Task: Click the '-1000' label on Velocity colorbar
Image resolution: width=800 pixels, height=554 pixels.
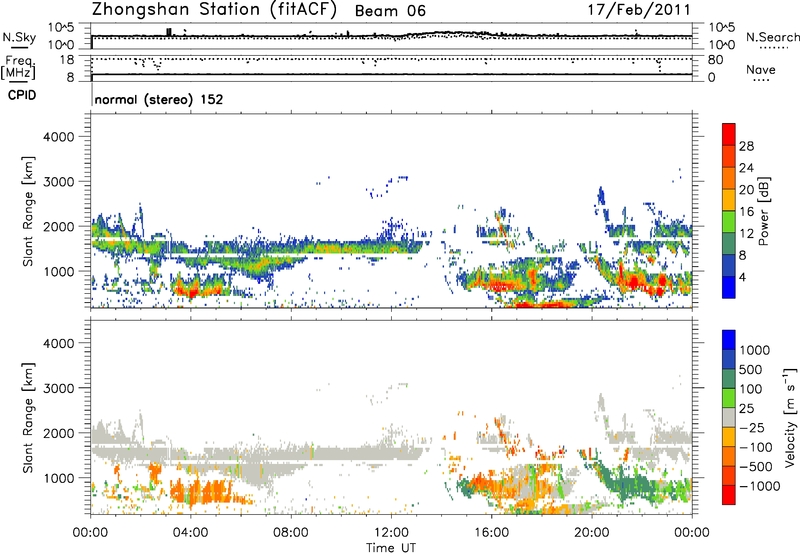Action: 760,486
